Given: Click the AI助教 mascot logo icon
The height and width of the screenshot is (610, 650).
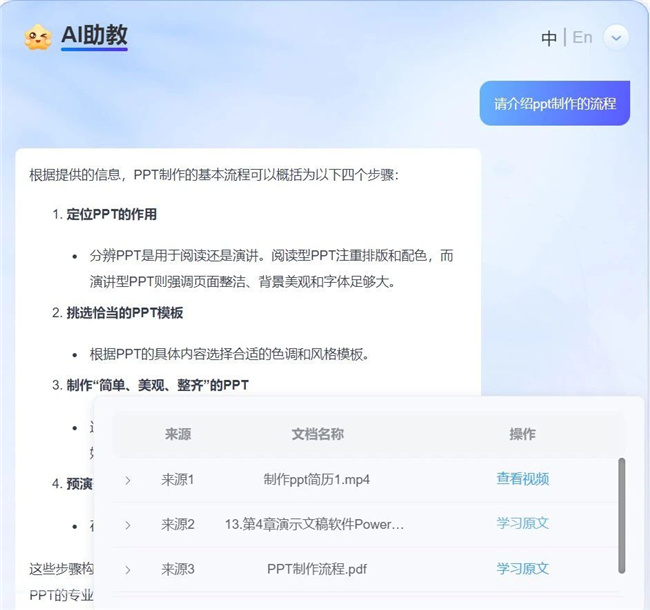Looking at the screenshot, I should [38, 37].
